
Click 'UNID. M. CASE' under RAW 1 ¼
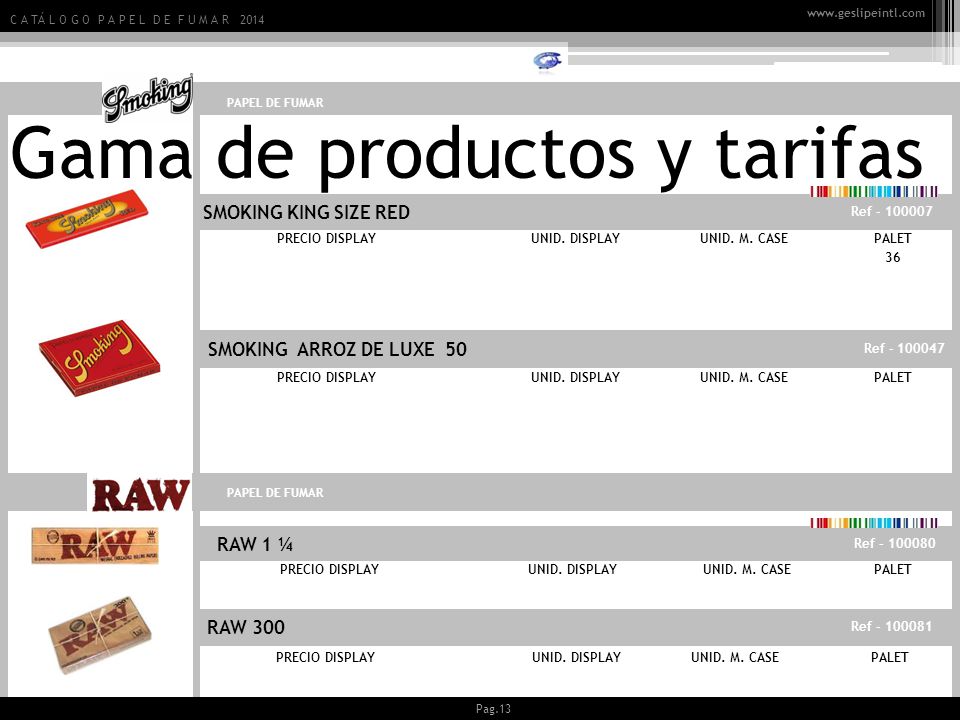click(x=747, y=570)
